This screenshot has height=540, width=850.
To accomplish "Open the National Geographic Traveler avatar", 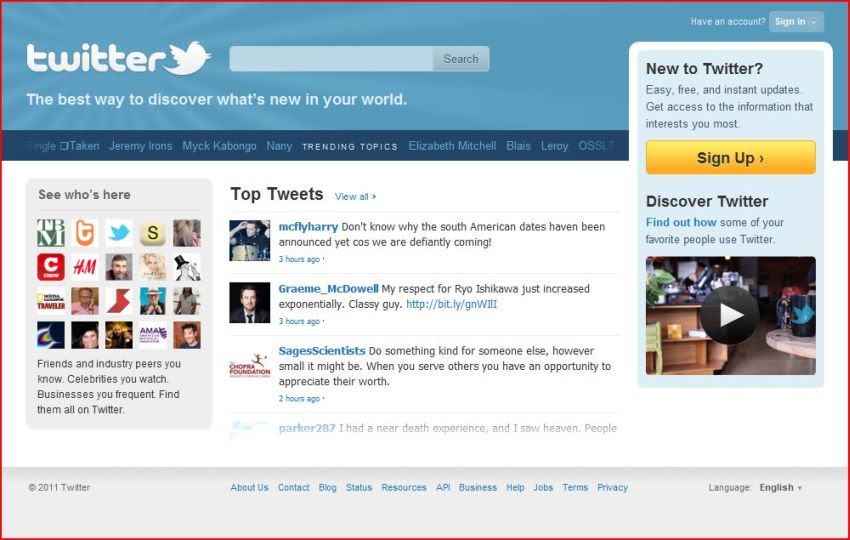I will click(51, 301).
